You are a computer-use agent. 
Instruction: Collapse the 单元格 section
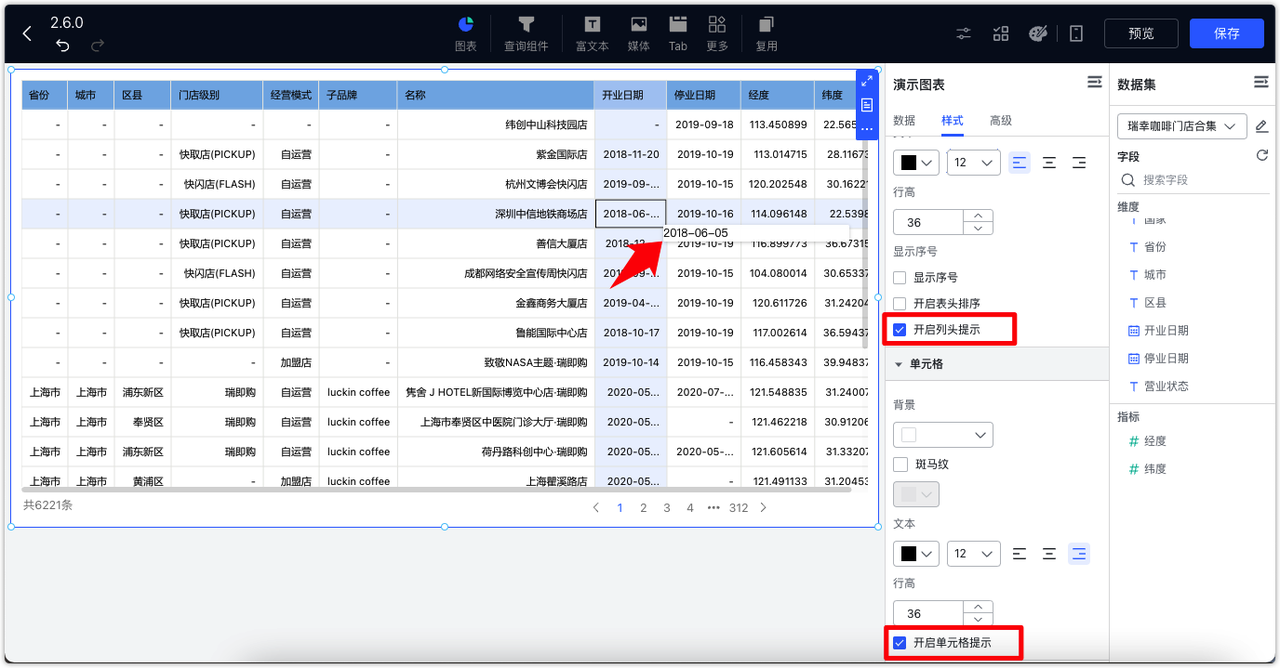(x=898, y=364)
